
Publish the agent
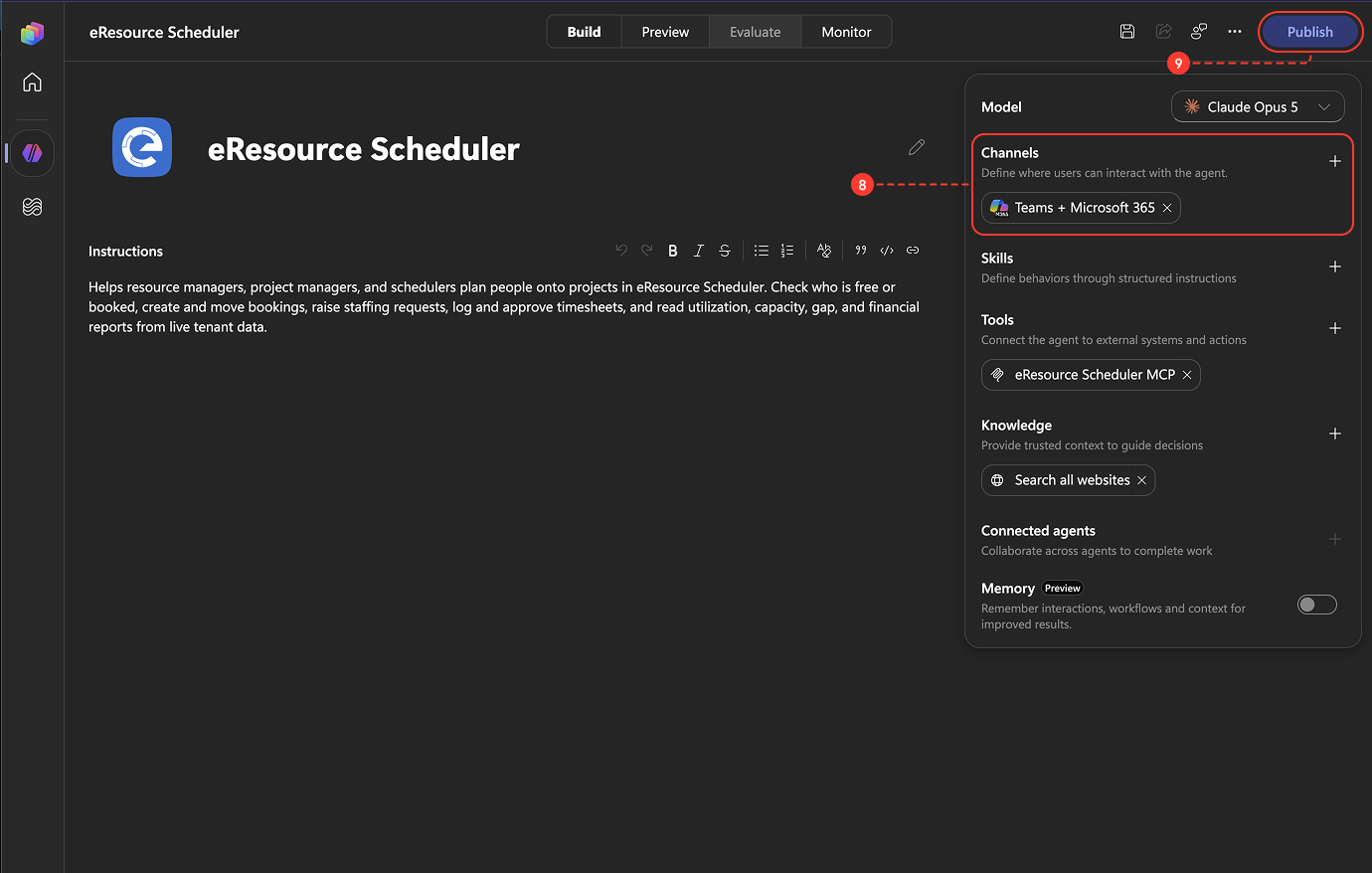click(1310, 32)
